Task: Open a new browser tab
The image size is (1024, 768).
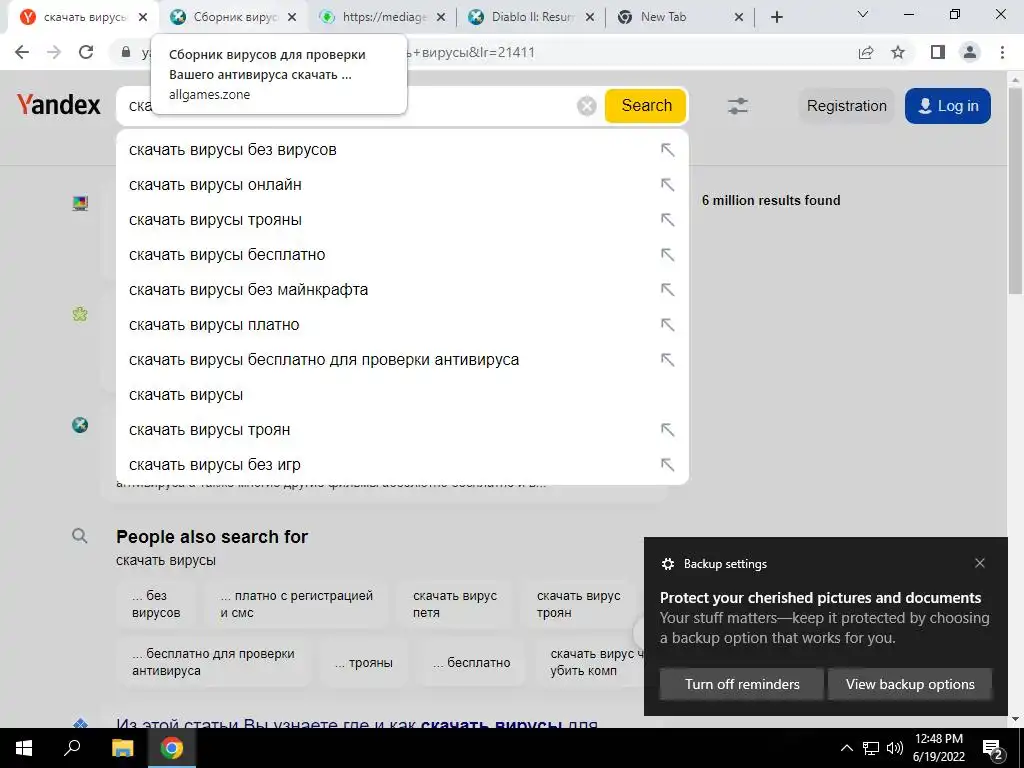Action: pos(776,18)
